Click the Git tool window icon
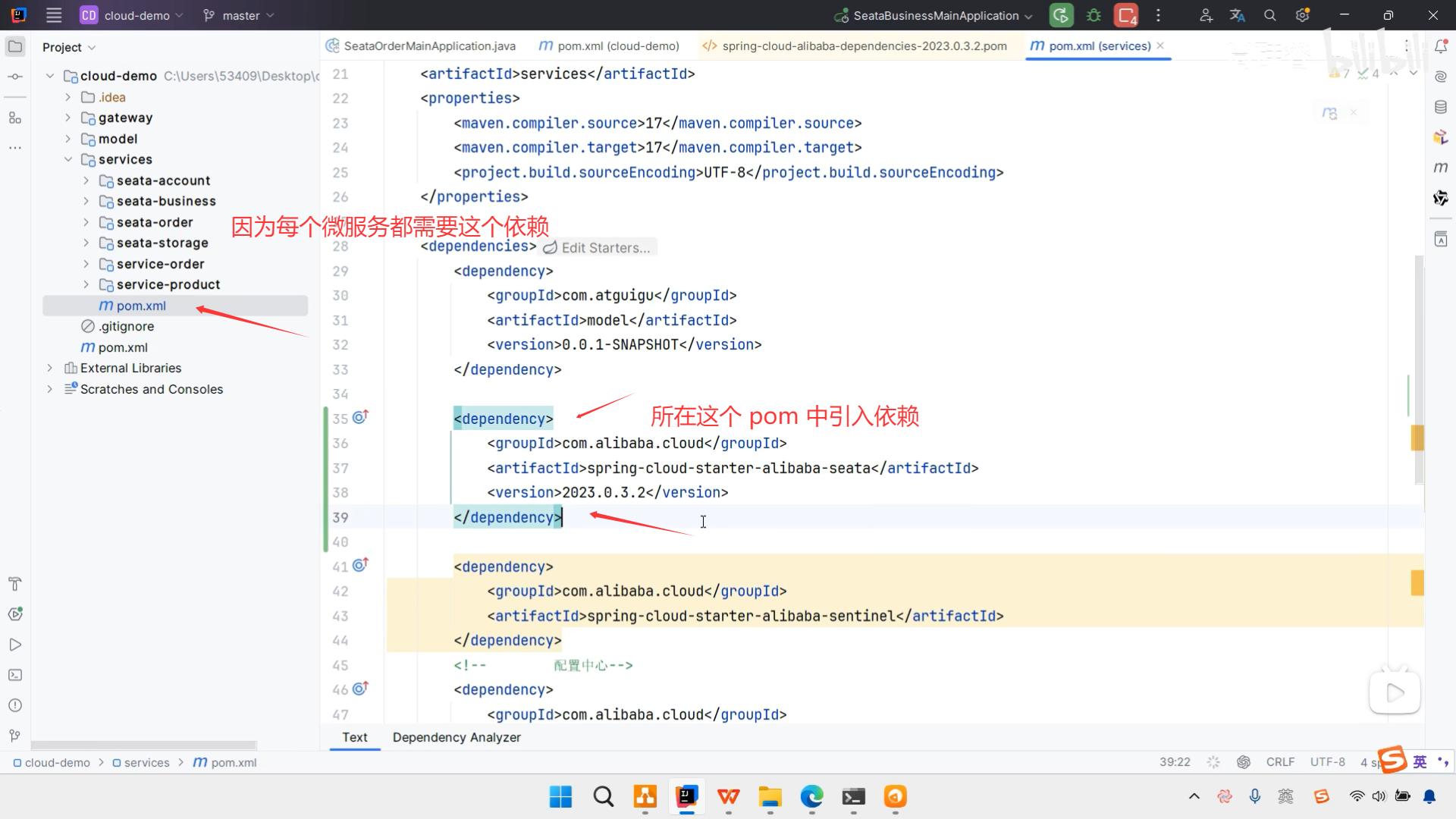 tap(15, 736)
